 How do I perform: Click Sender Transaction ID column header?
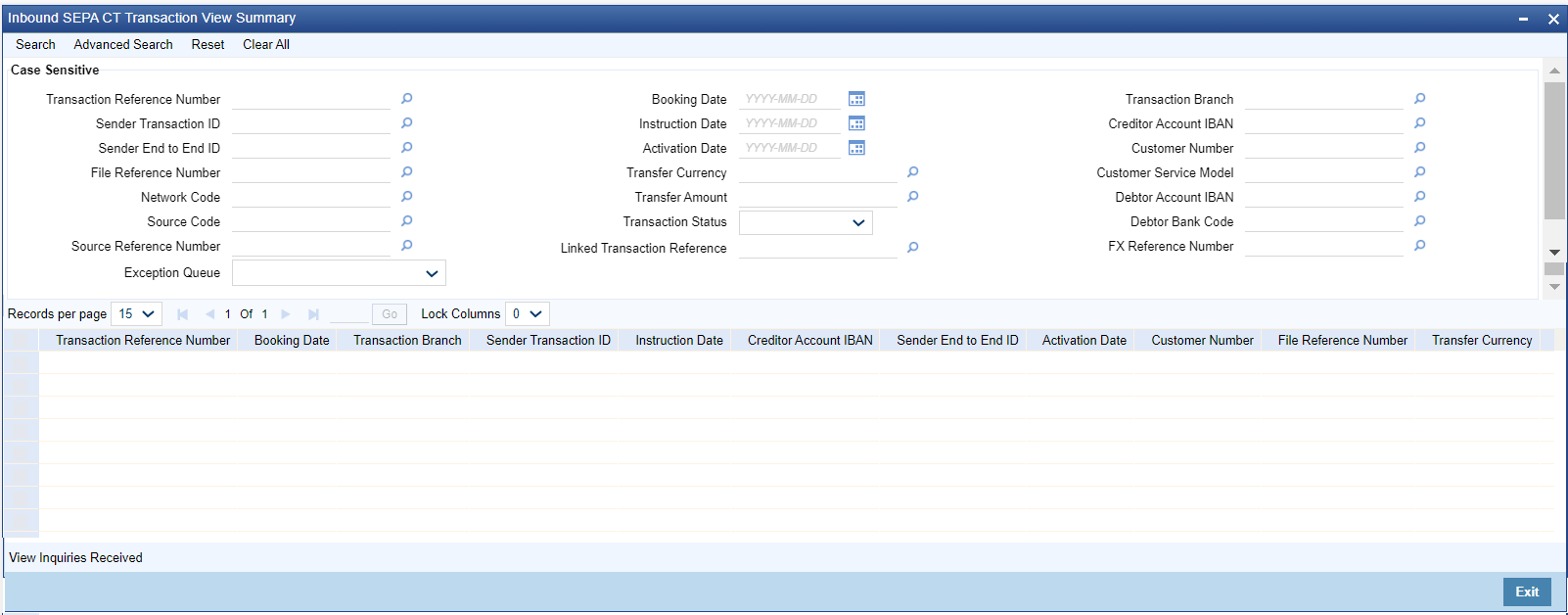pyautogui.click(x=548, y=341)
